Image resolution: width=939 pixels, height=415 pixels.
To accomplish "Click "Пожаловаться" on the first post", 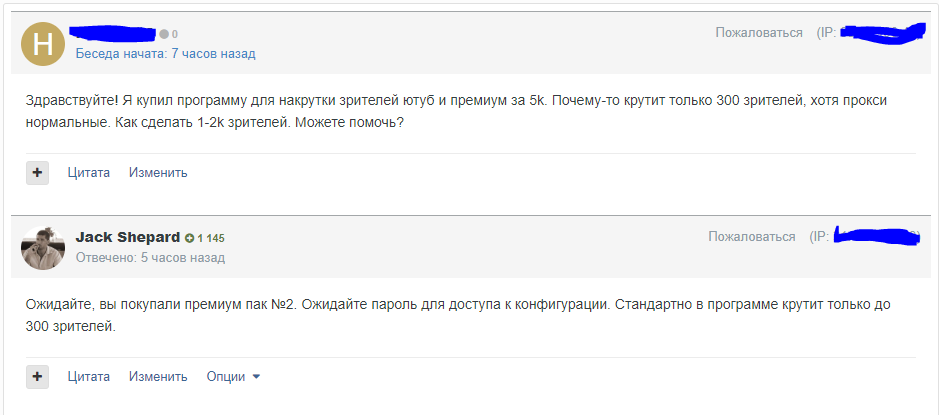I will point(759,33).
